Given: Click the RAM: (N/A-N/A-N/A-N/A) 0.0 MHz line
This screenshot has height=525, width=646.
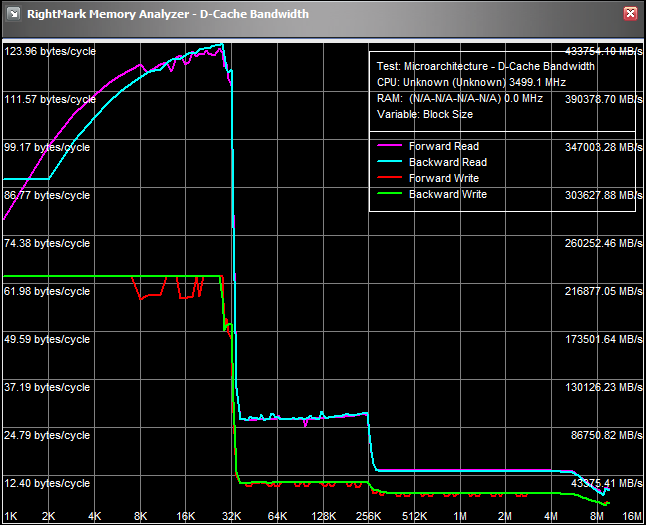Looking at the screenshot, I should coord(460,98).
